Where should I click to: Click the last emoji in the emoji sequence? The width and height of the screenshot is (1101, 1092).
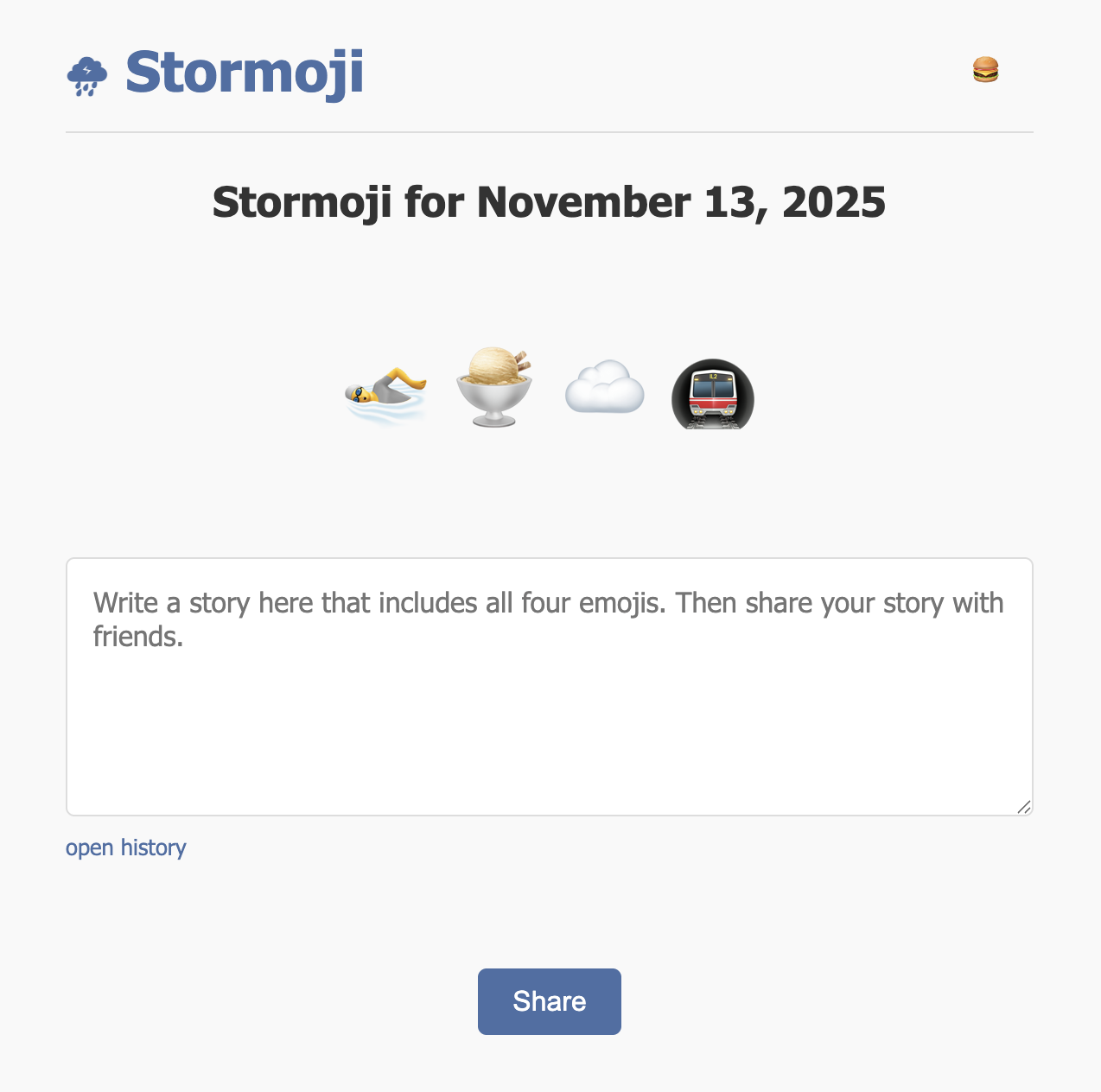point(712,394)
